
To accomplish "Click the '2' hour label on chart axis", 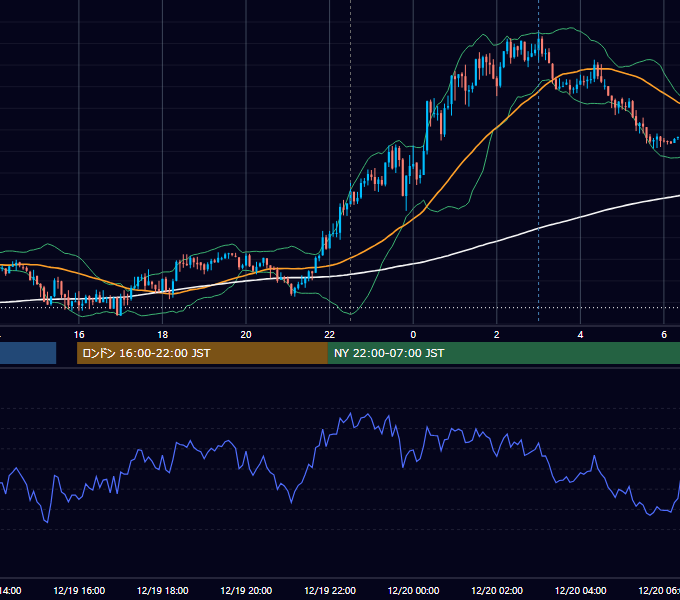I will (497, 335).
